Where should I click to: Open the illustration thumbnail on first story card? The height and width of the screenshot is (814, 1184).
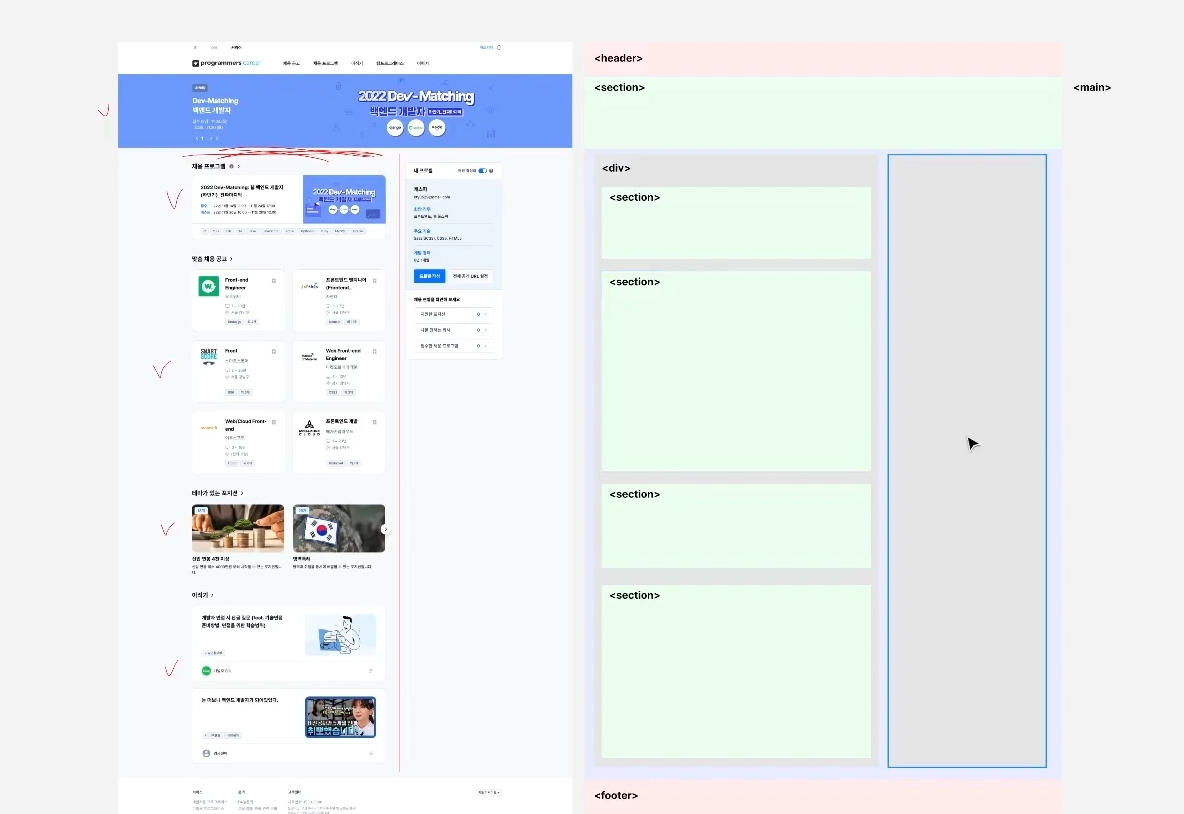341,634
